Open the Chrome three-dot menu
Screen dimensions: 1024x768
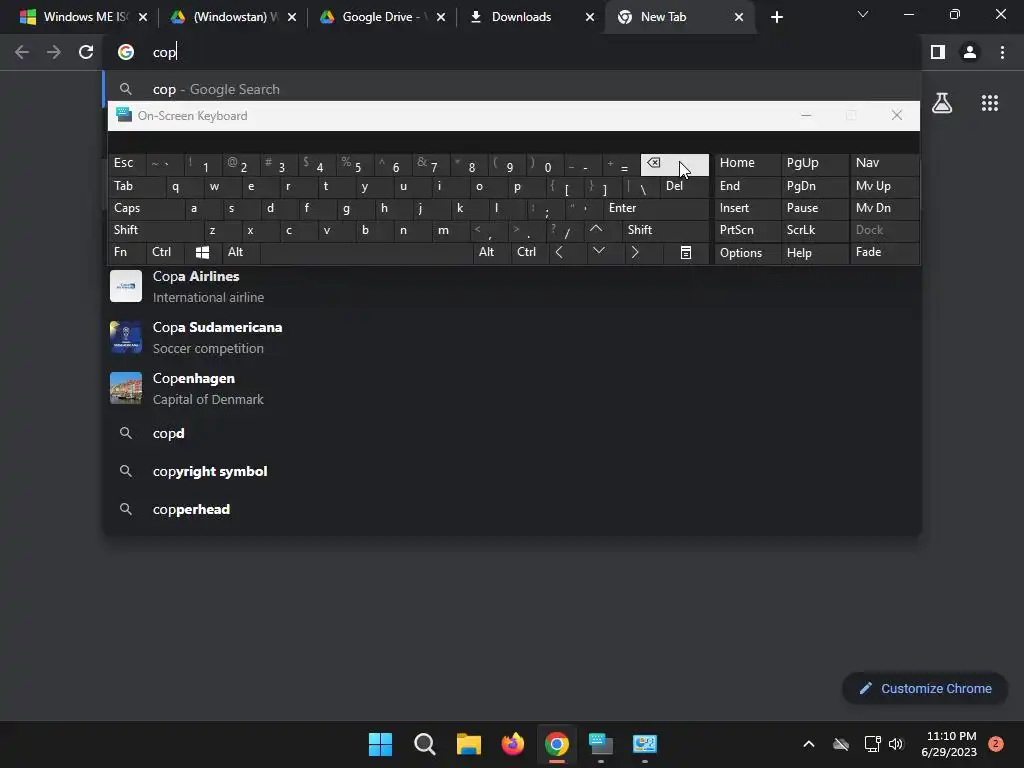coord(1002,52)
